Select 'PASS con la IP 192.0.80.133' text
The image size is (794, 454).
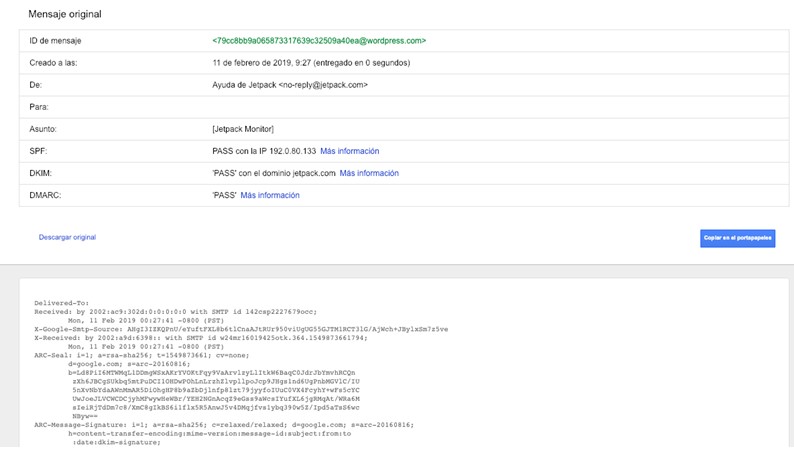tap(264, 151)
